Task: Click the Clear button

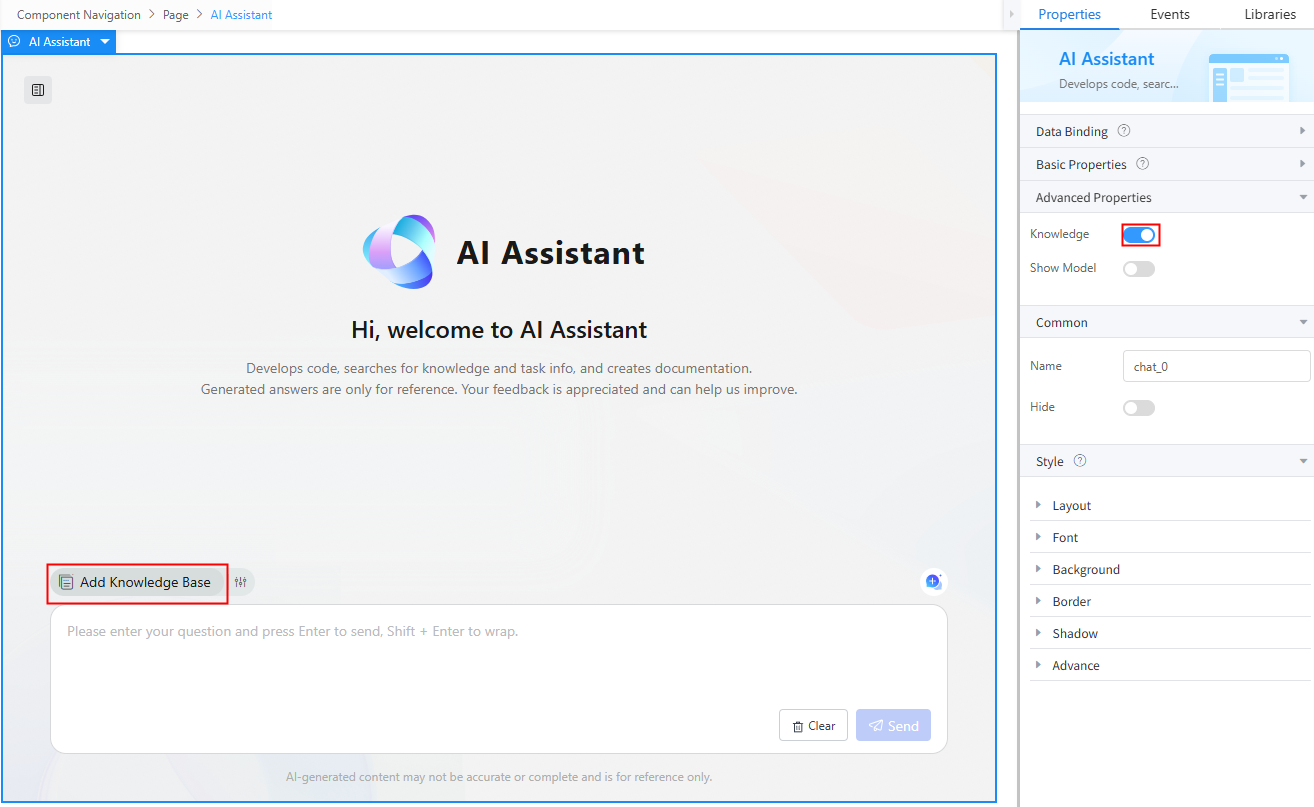Action: point(814,725)
